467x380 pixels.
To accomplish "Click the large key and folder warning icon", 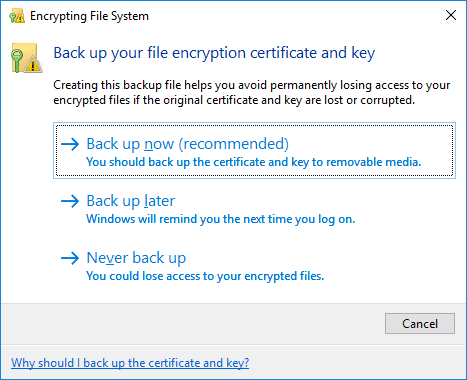I will (27, 58).
